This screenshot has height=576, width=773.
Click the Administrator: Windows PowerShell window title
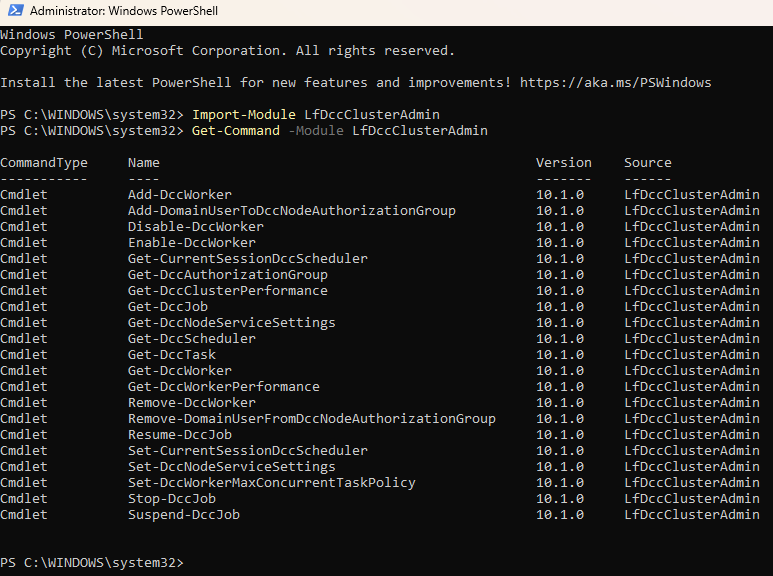[x=124, y=11]
